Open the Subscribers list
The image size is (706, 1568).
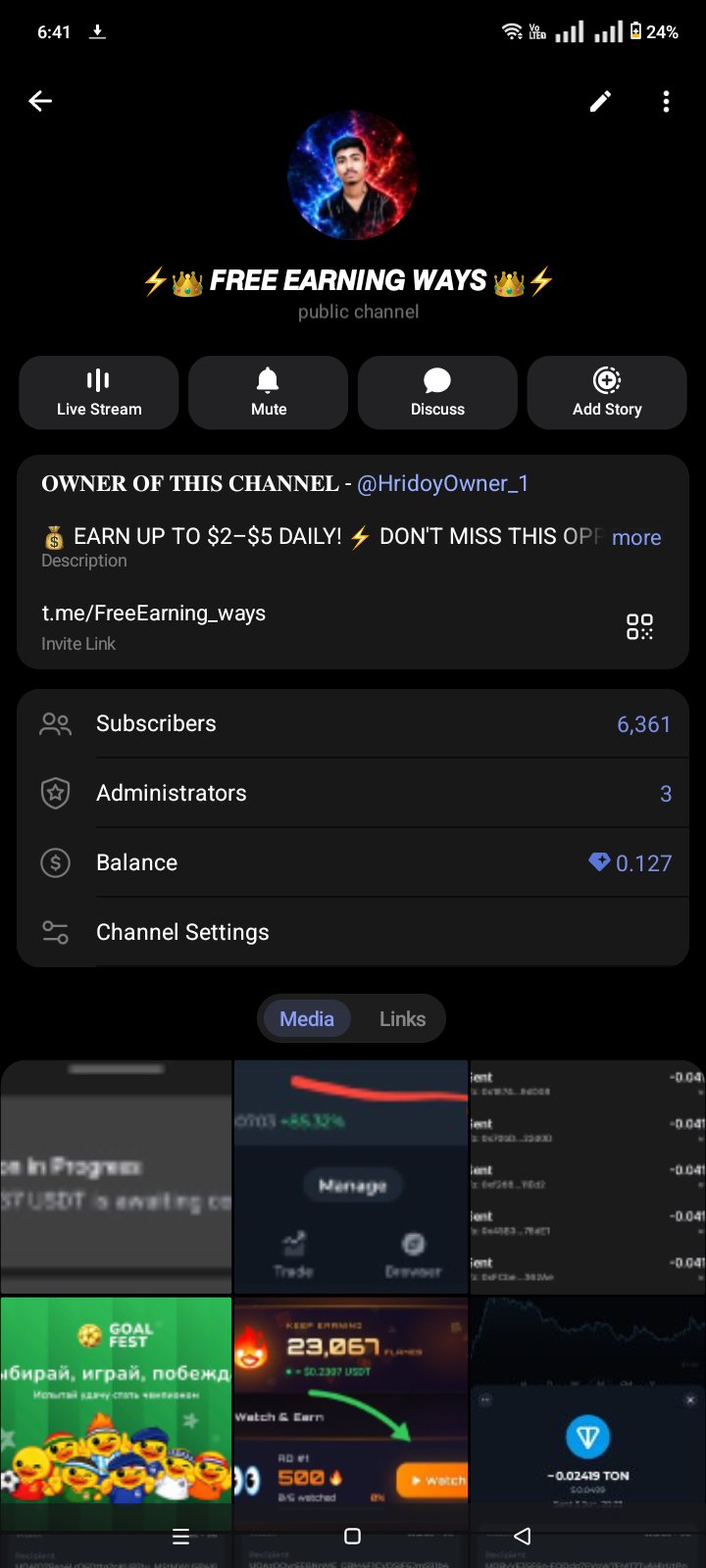[353, 724]
